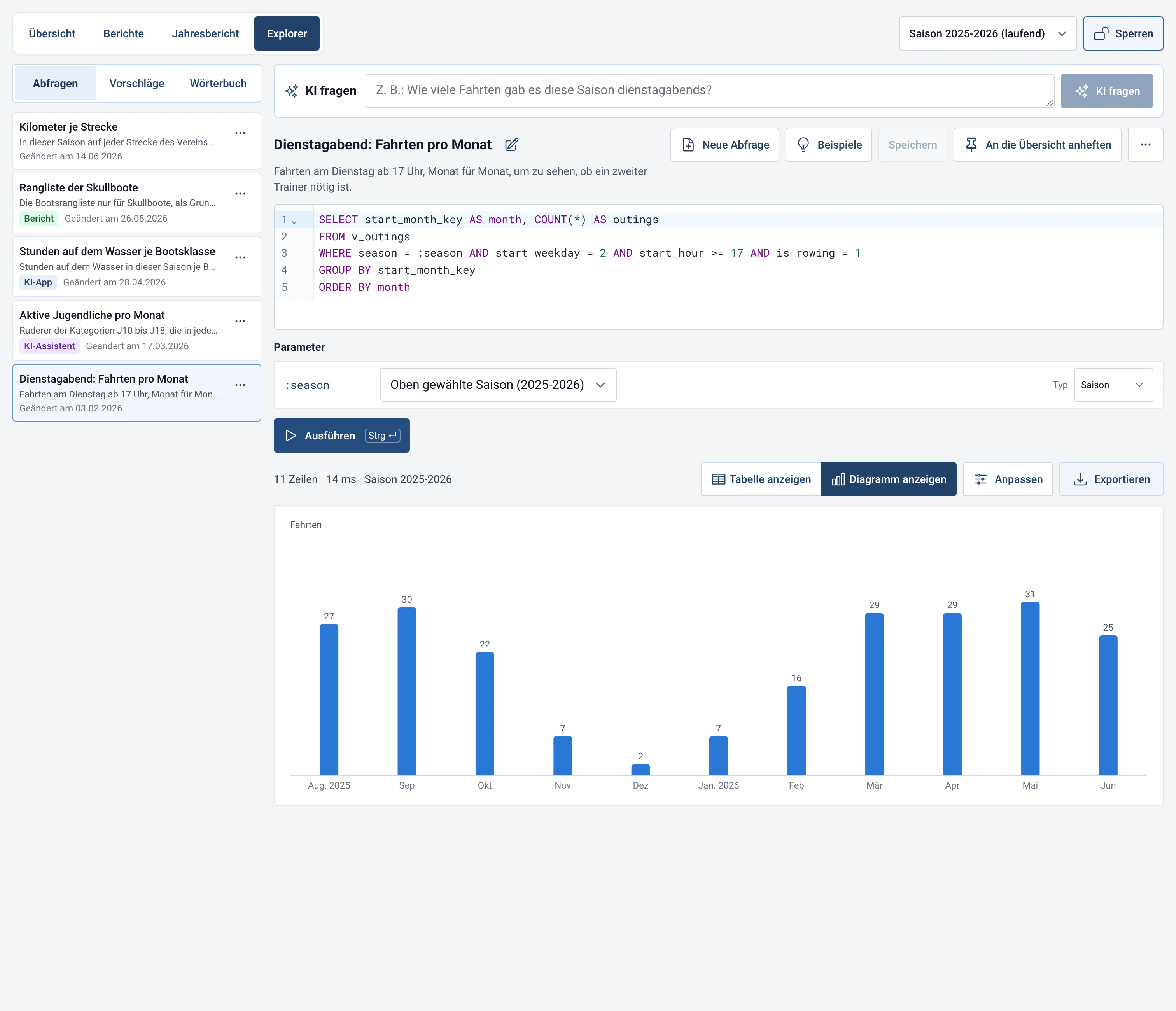Viewport: 1176px width, 1011px height.
Task: Open the Rangliste der Skullboote query
Action: pos(137,203)
